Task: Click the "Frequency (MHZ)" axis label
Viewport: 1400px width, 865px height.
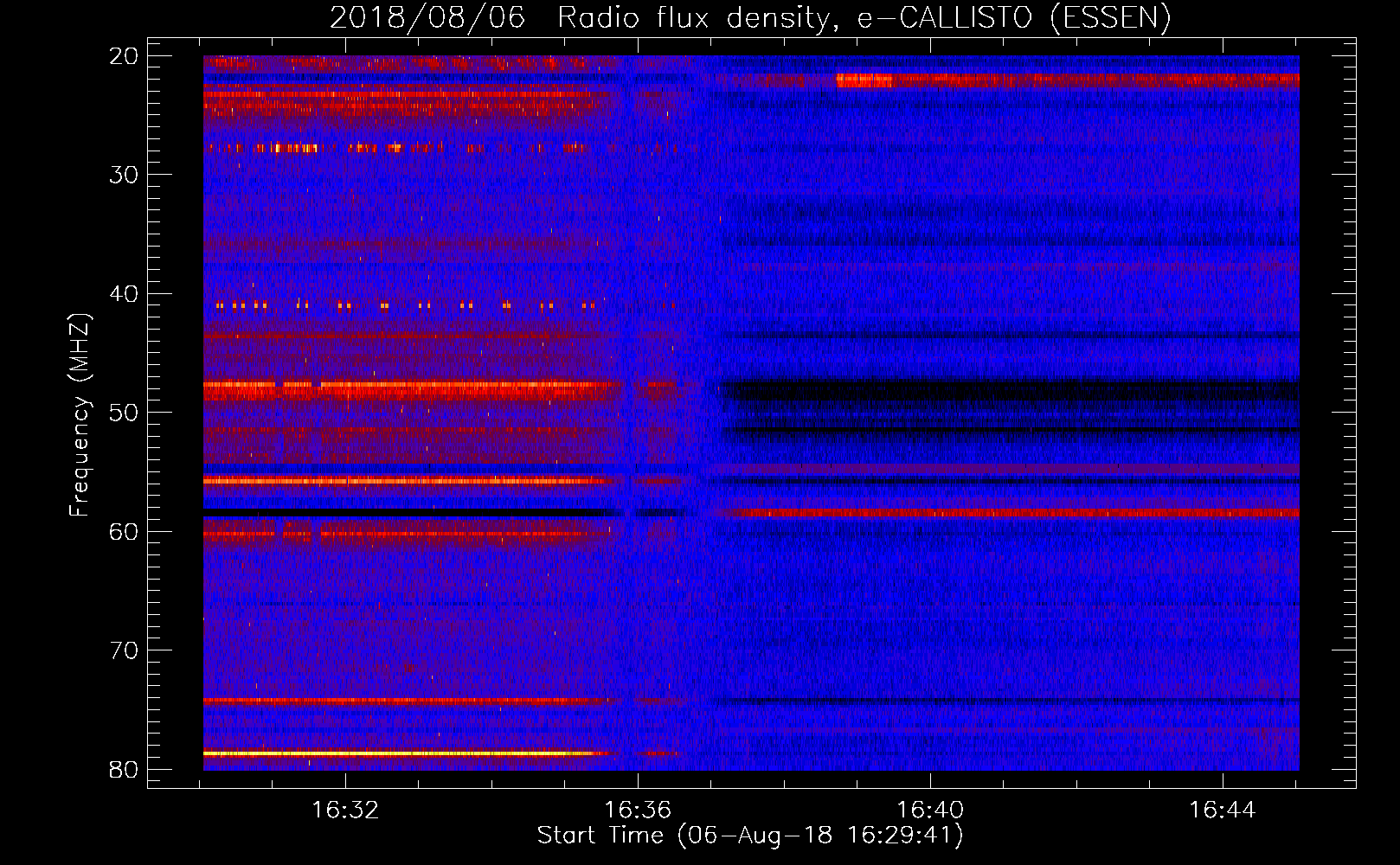Action: [x=80, y=414]
